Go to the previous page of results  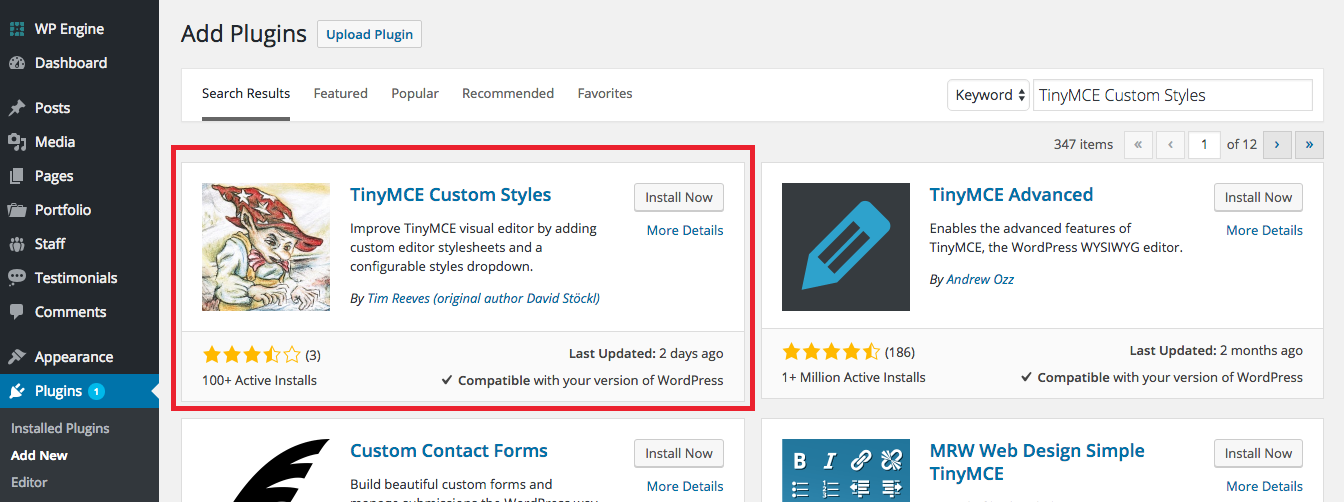tap(1171, 144)
